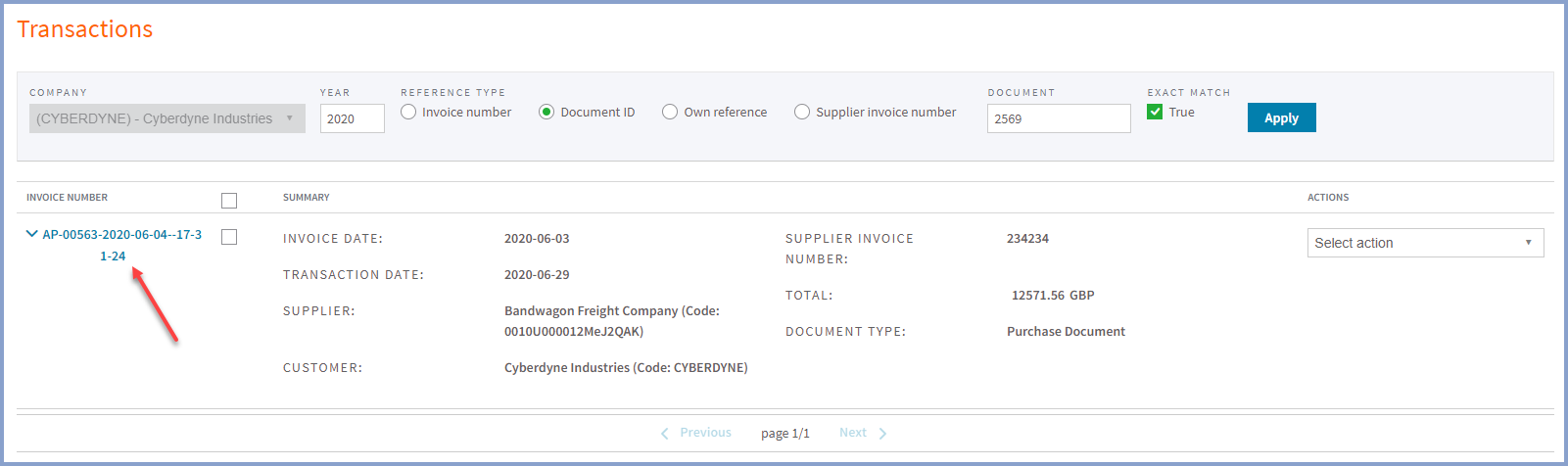
Task: Click the SUMMARY column header
Action: point(307,197)
